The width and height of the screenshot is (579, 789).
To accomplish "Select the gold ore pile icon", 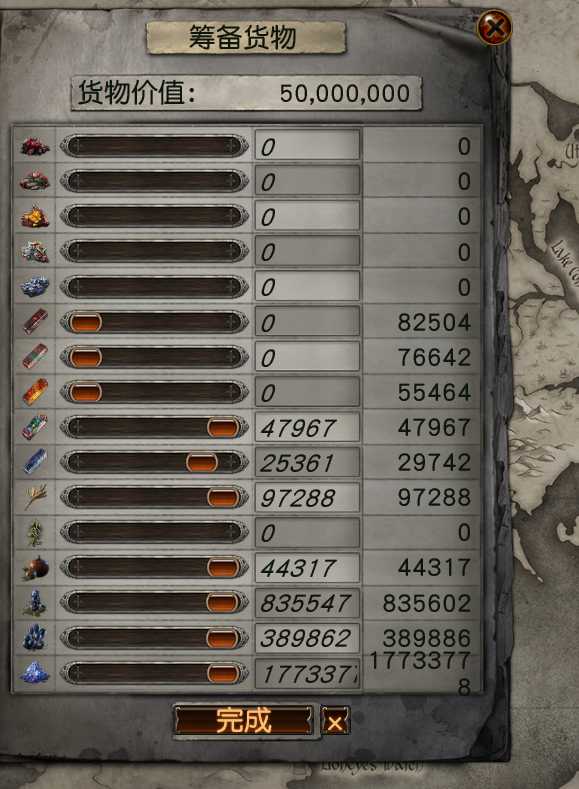I will (35, 217).
